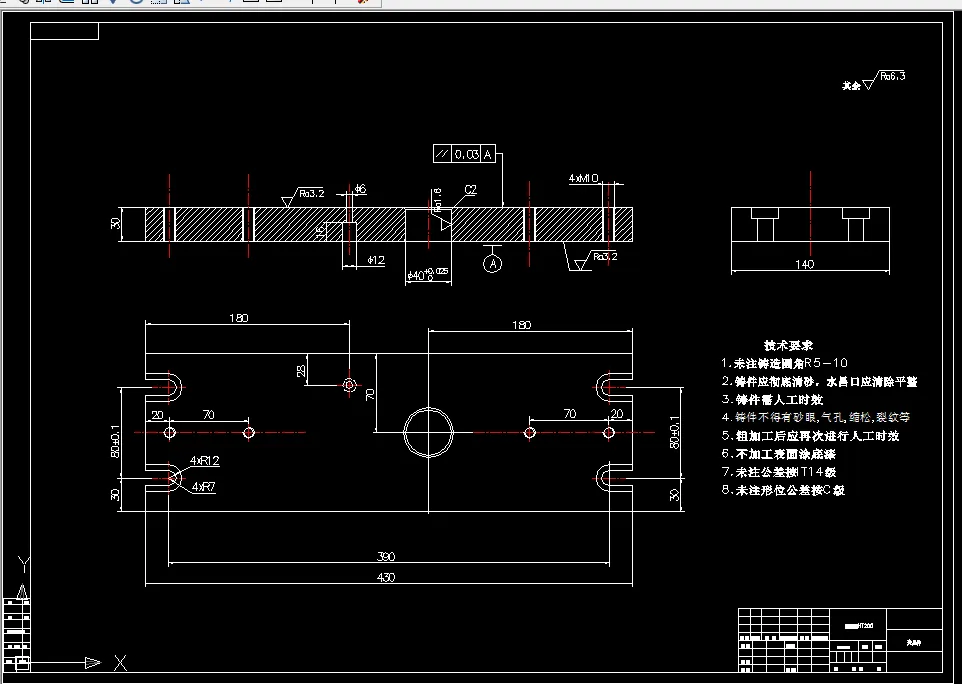Select the Ra3.2 symbol beside Φ6
The image size is (962, 684).
(x=303, y=197)
